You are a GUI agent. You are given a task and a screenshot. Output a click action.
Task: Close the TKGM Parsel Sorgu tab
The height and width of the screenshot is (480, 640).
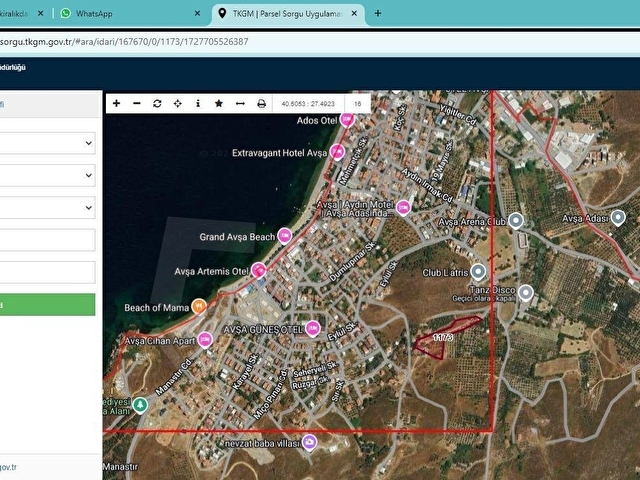354,13
